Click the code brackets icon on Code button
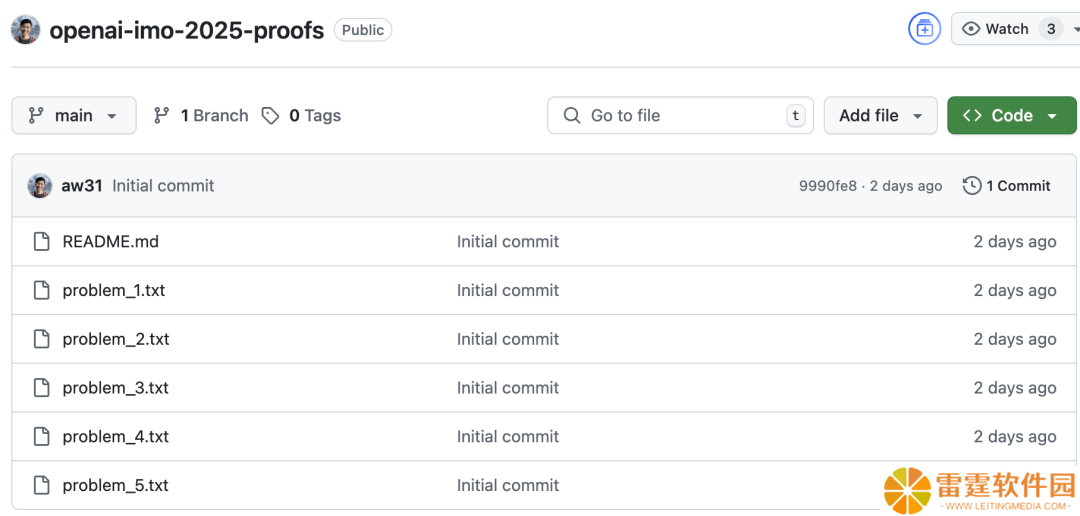 pos(972,116)
